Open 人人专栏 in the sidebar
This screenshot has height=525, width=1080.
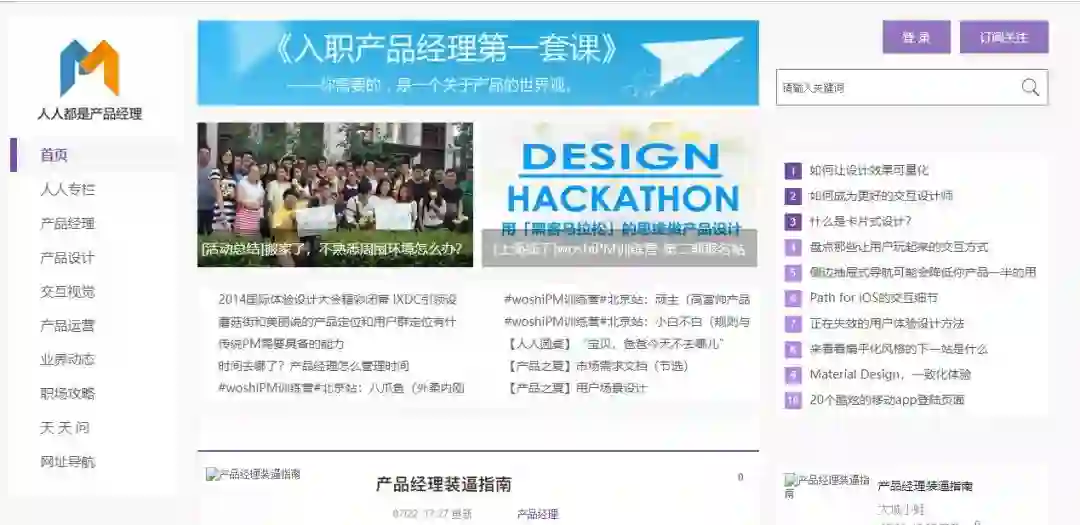pos(68,189)
